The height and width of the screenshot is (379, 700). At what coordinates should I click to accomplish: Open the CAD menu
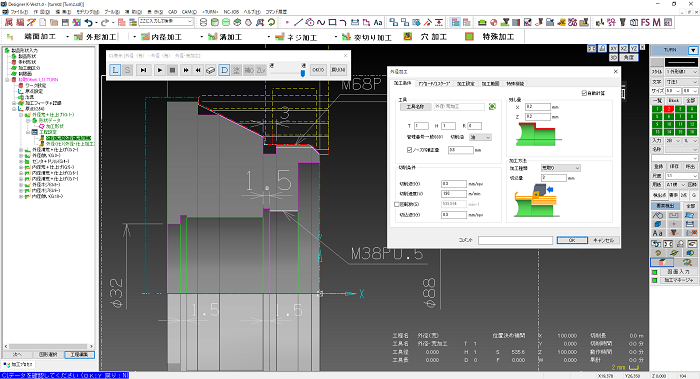(172, 12)
